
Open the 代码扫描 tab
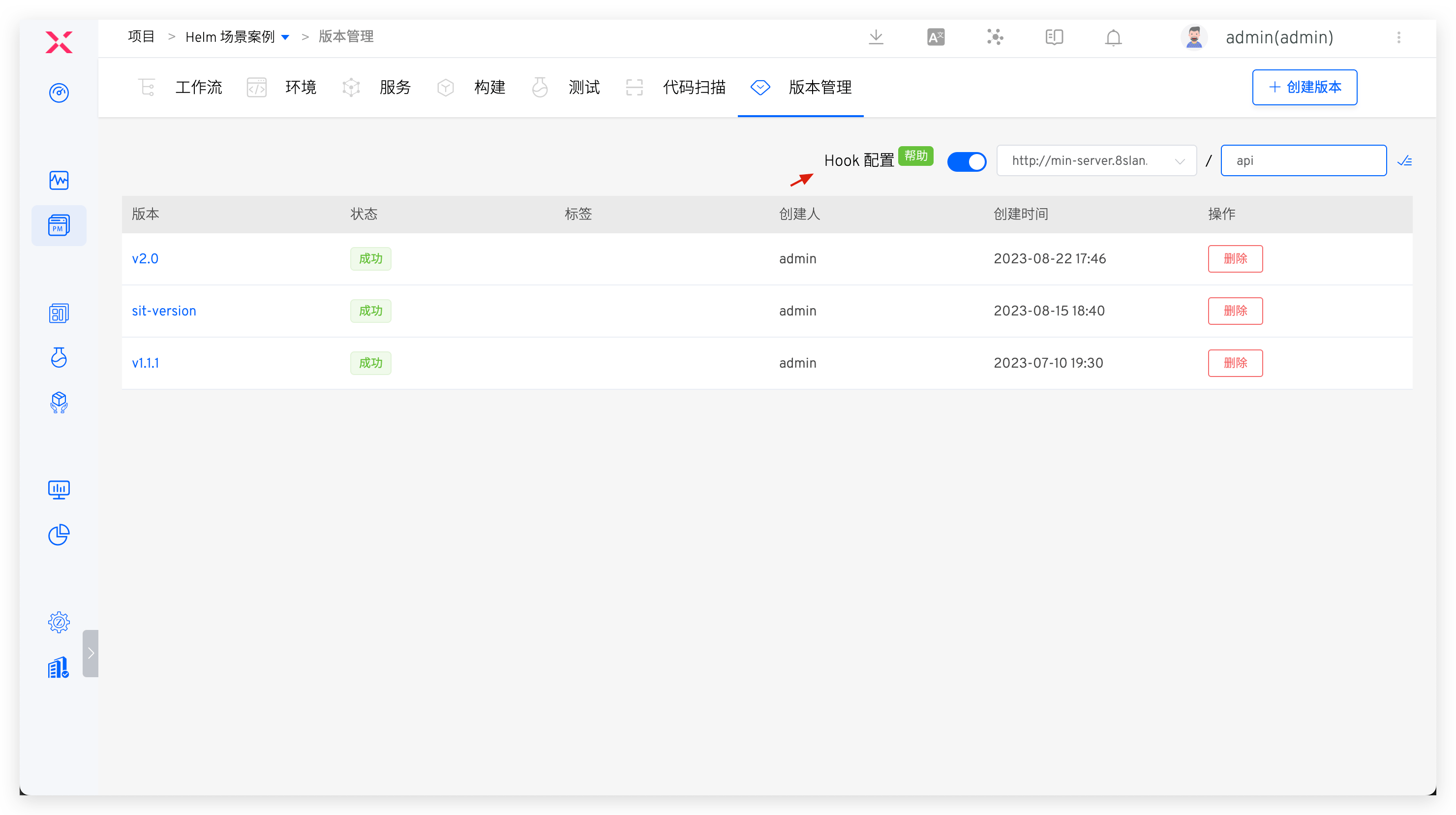[x=694, y=87]
